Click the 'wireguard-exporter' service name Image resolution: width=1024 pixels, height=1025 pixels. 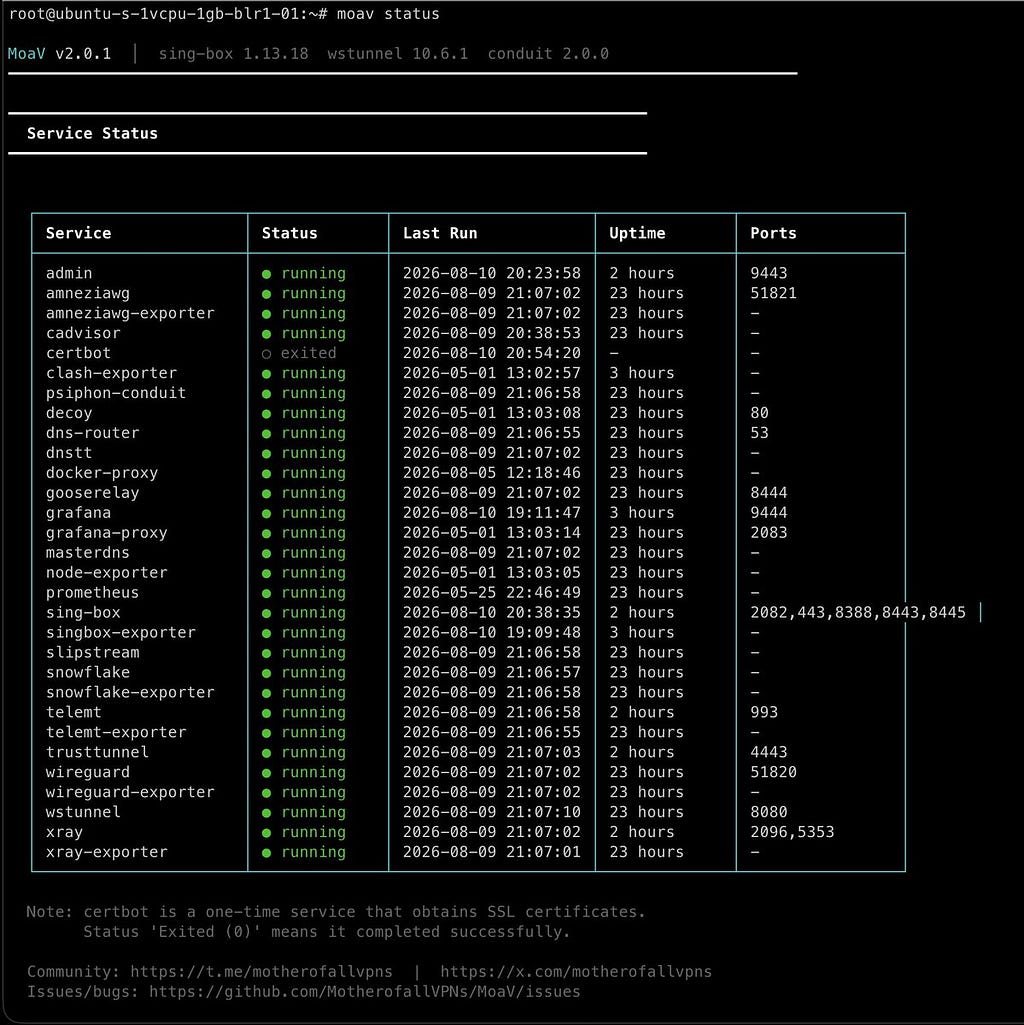coord(130,792)
